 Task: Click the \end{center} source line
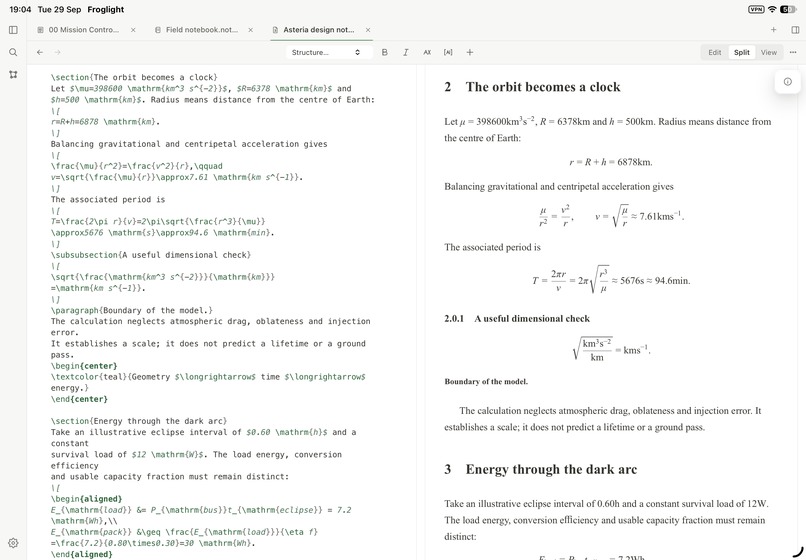[79, 399]
